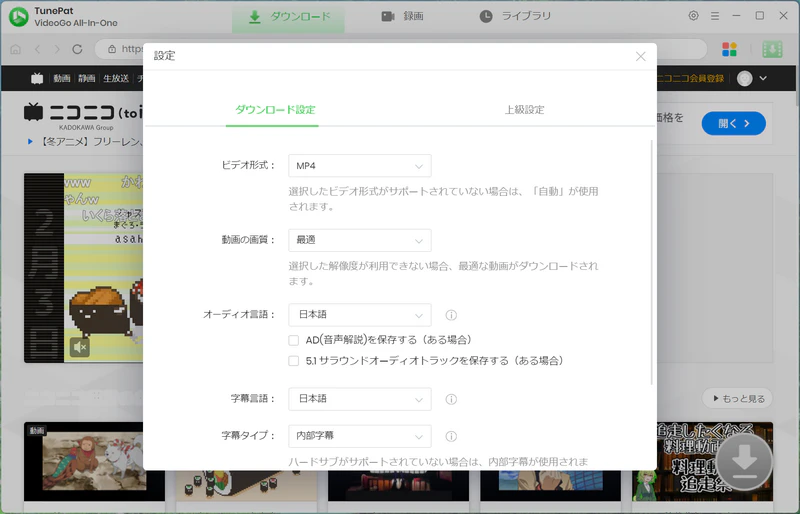
Task: Expand the arrow beside the user avatar
Action: tap(763, 78)
